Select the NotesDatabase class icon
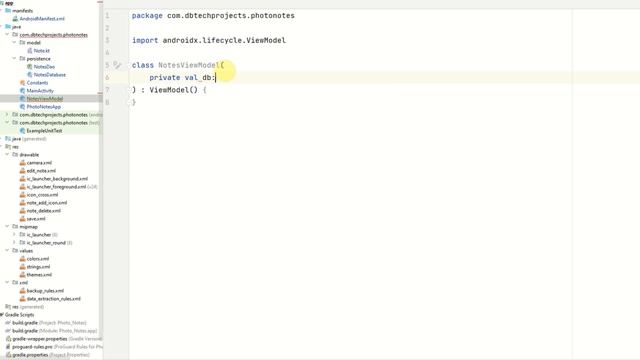Viewport: 640px width, 360px height. tap(30, 75)
